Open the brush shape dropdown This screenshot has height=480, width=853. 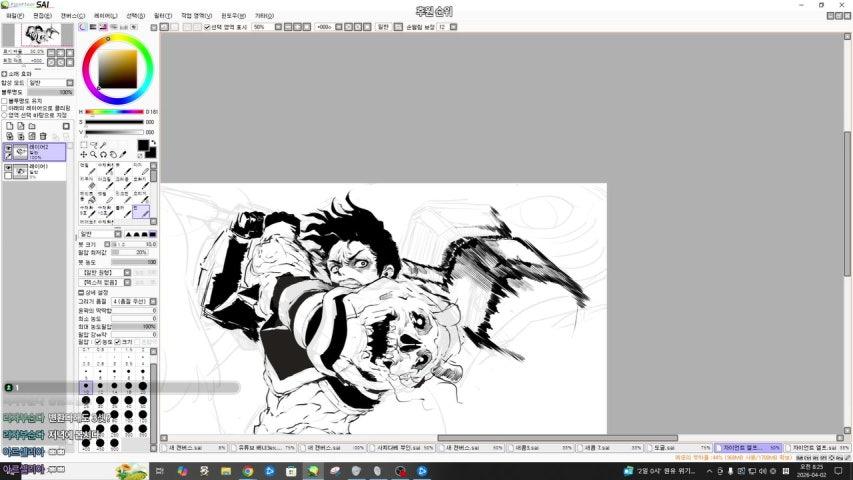127,272
